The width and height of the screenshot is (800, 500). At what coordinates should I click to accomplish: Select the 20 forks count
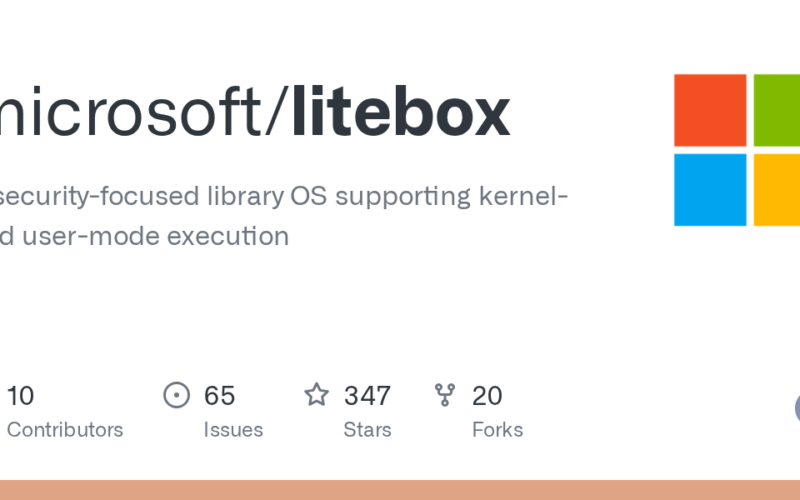click(x=487, y=396)
